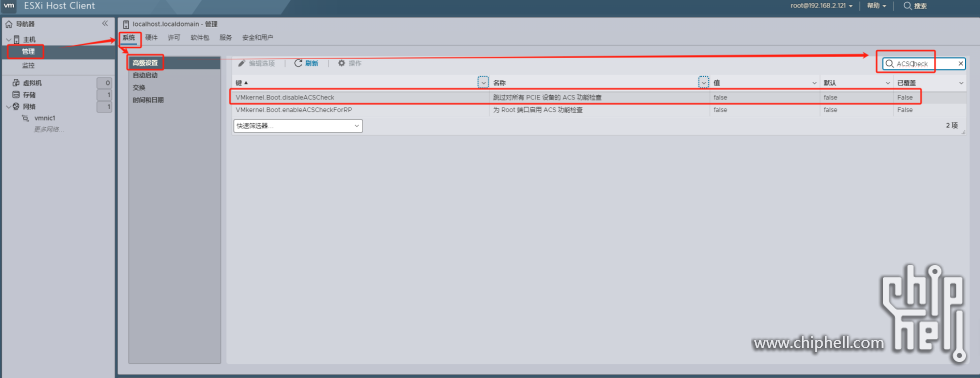Click the gear icon for 操作
980x378 pixels.
click(341, 64)
